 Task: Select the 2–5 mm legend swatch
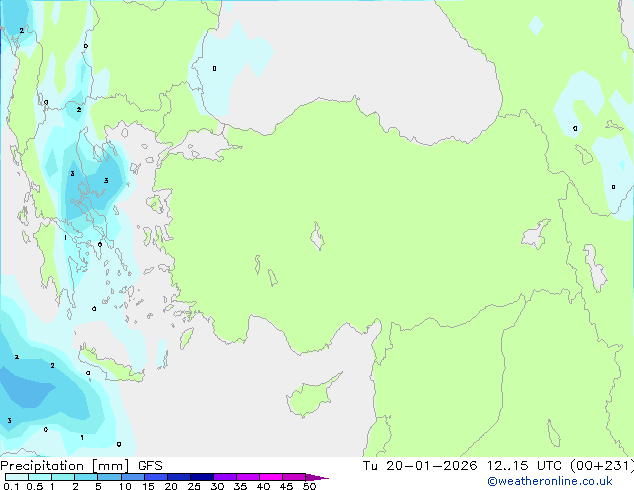pyautogui.click(x=86, y=477)
